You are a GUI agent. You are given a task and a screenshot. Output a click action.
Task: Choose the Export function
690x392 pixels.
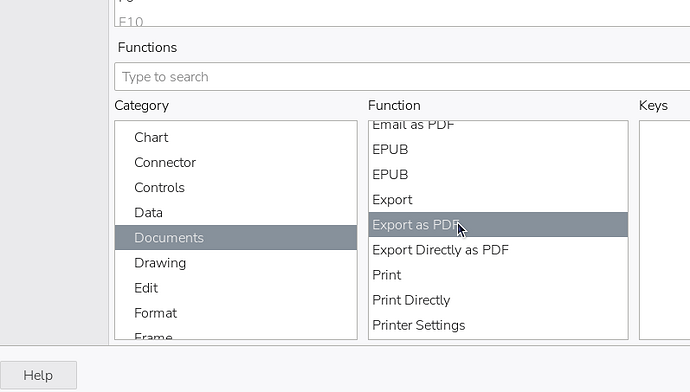coord(498,200)
